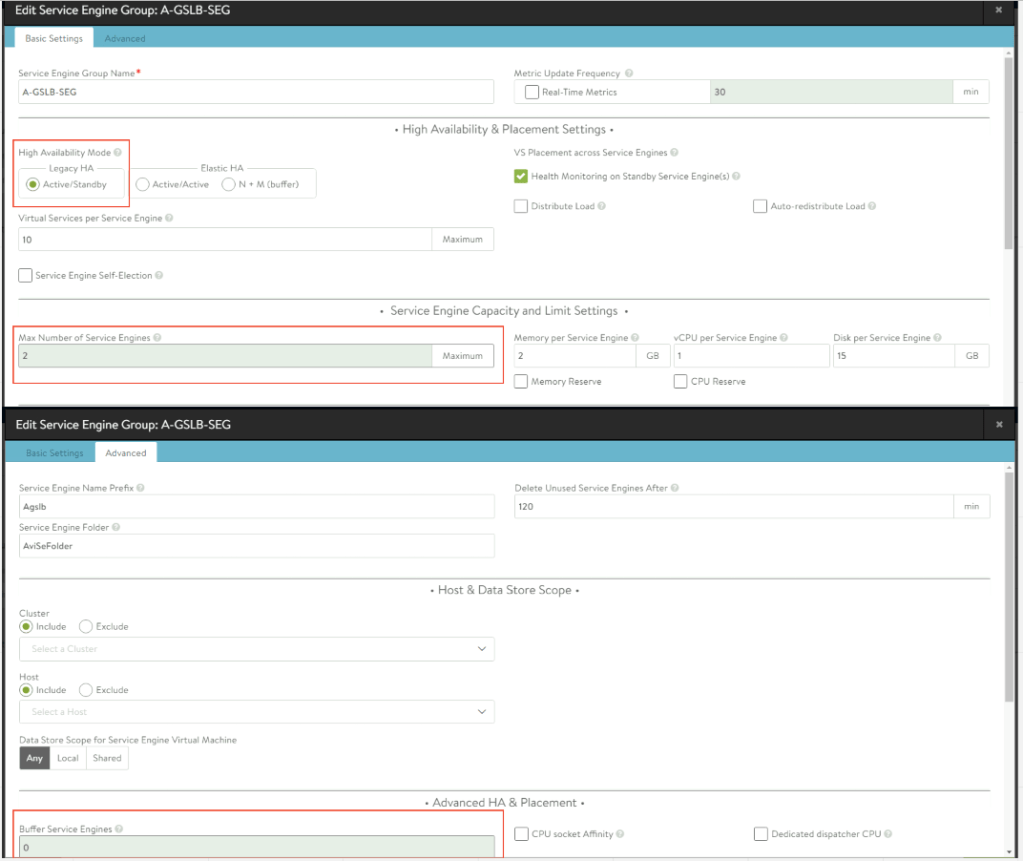The width and height of the screenshot is (1023, 861).
Task: Choose Shared data store scope button
Action: click(107, 758)
